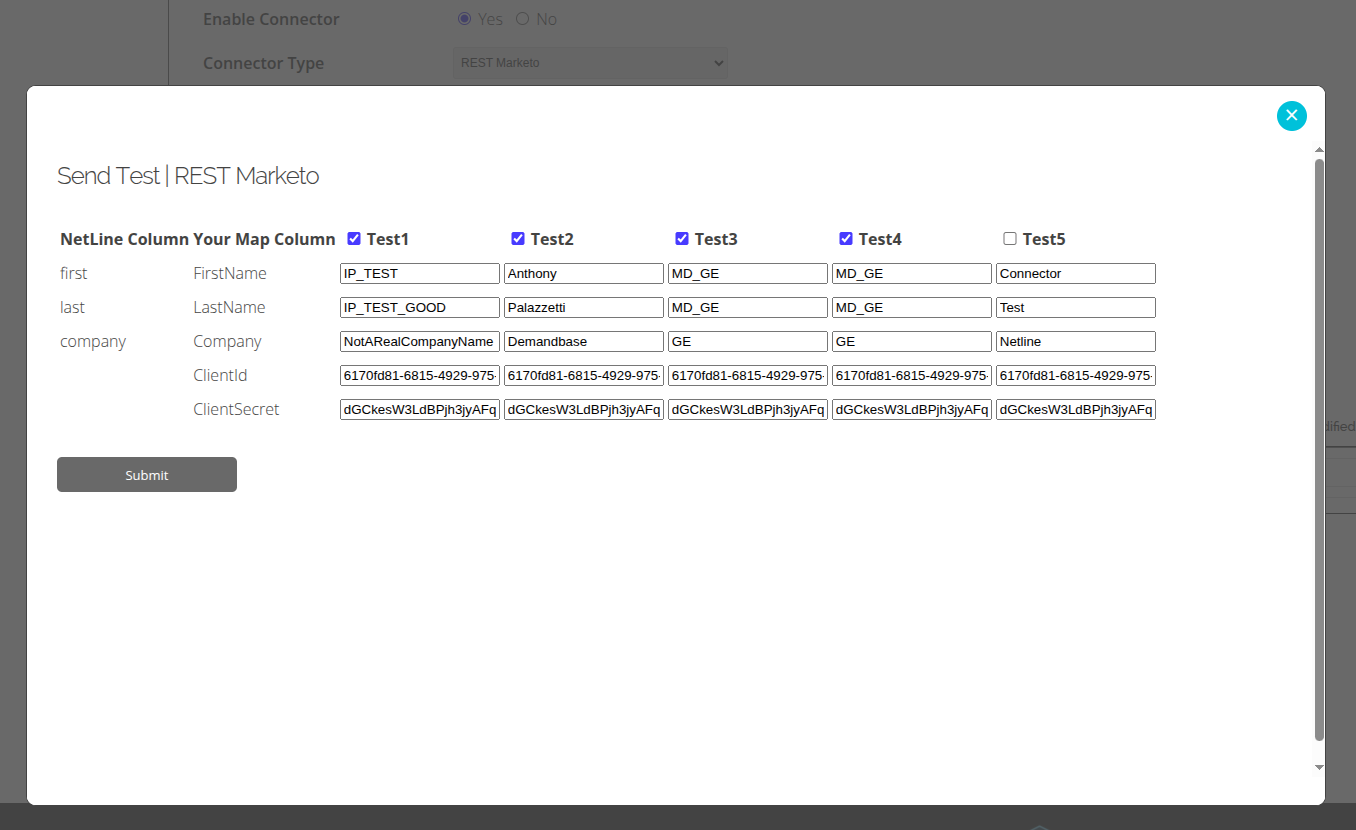Screen dimensions: 1356x830
Task: Focus the Test5 FirstName field Connector
Action: pyautogui.click(x=1075, y=274)
